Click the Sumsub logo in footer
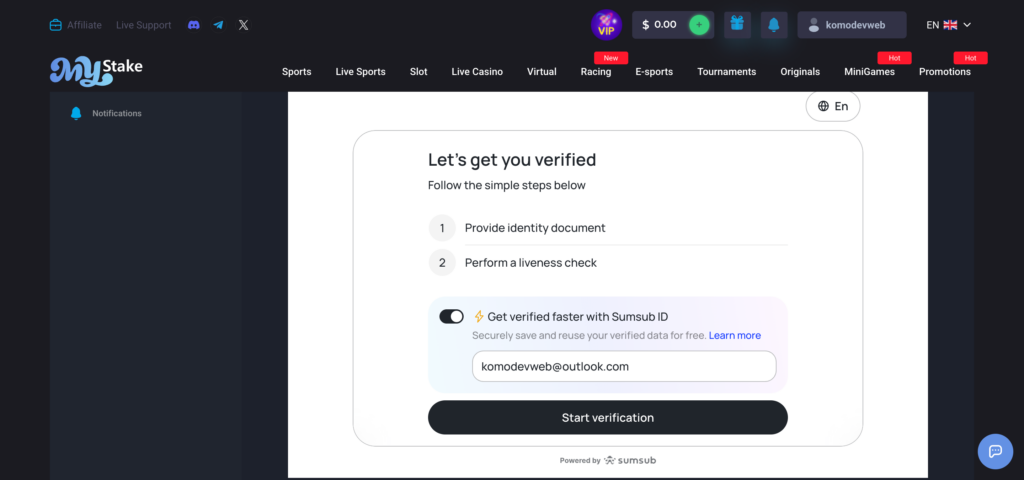The height and width of the screenshot is (480, 1024). [x=630, y=460]
